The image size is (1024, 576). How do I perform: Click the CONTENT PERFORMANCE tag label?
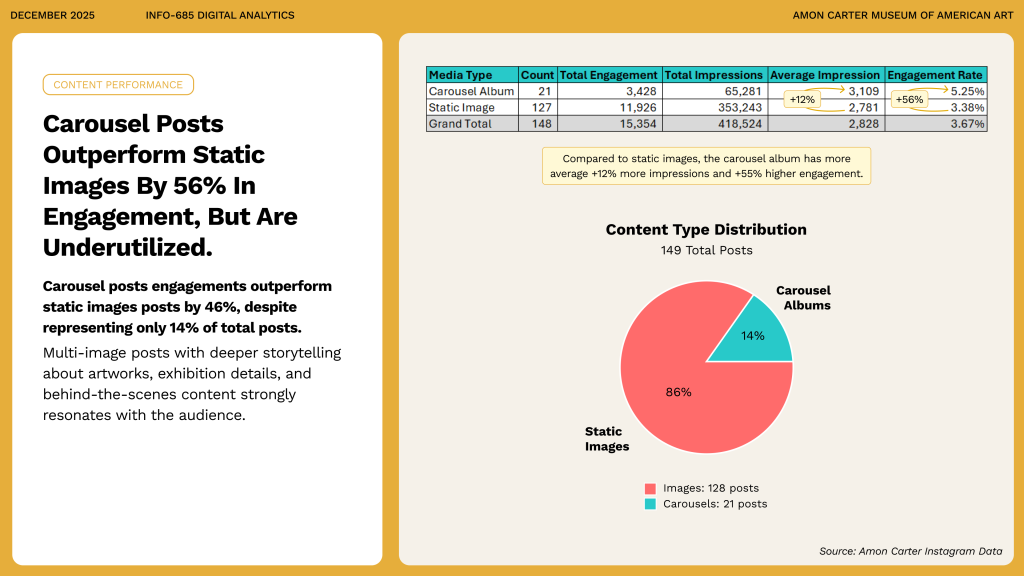pyautogui.click(x=118, y=85)
